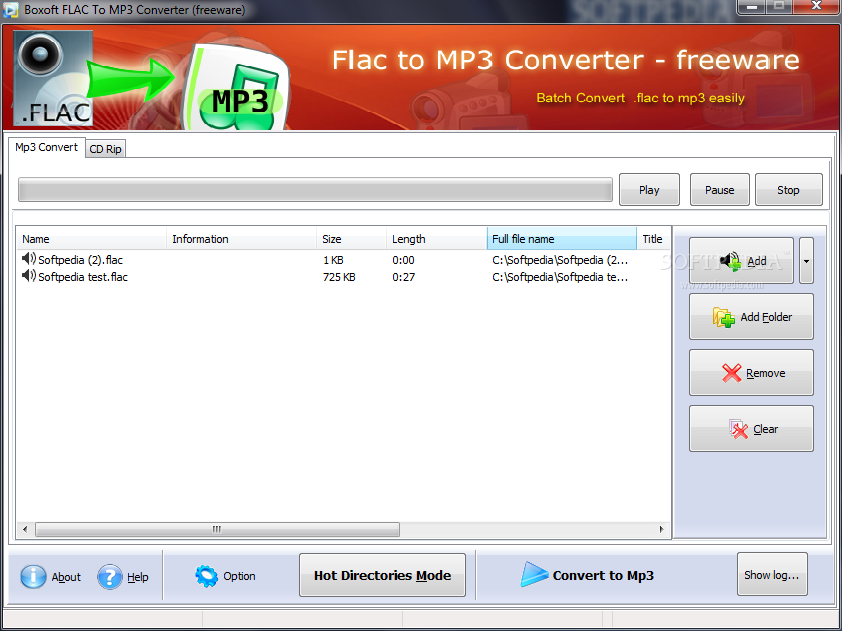Click the Add Folder button

coord(751,317)
